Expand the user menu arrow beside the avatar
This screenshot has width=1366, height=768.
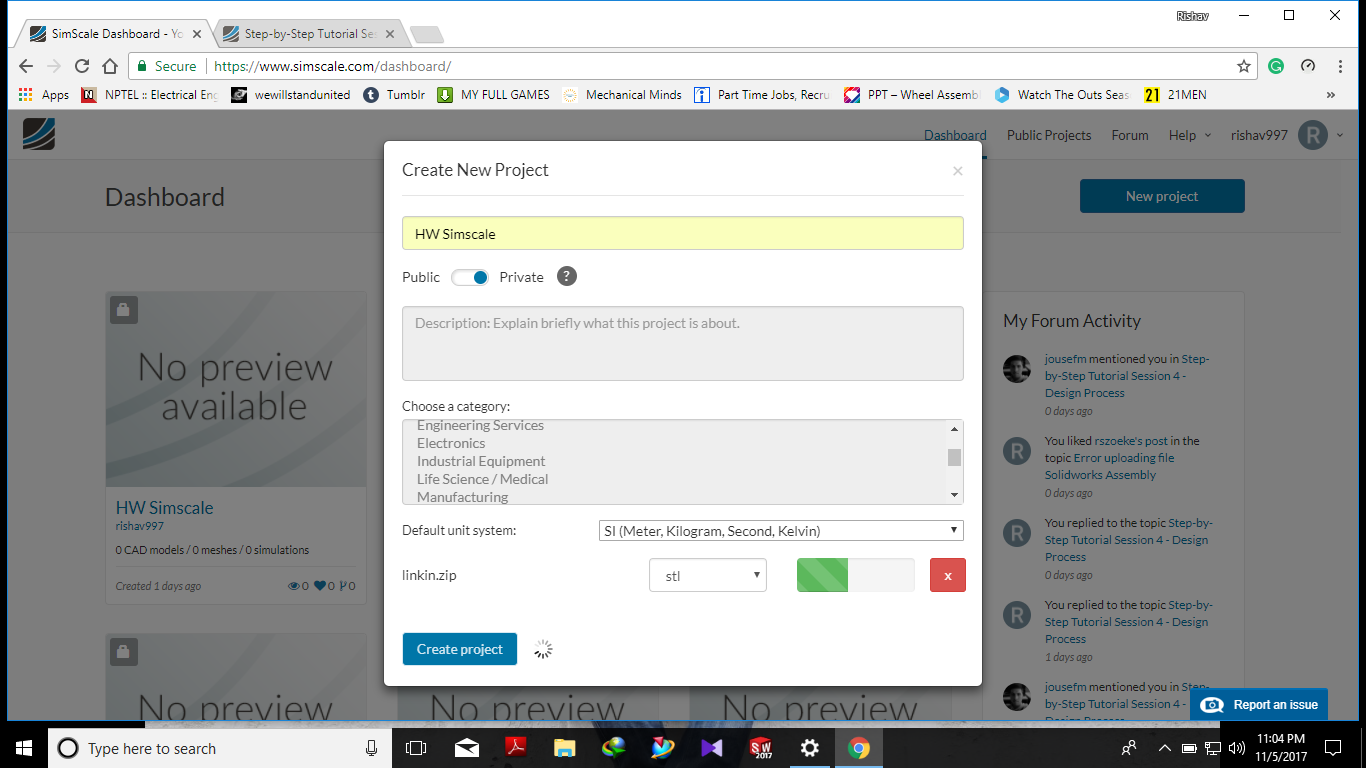(x=1340, y=135)
